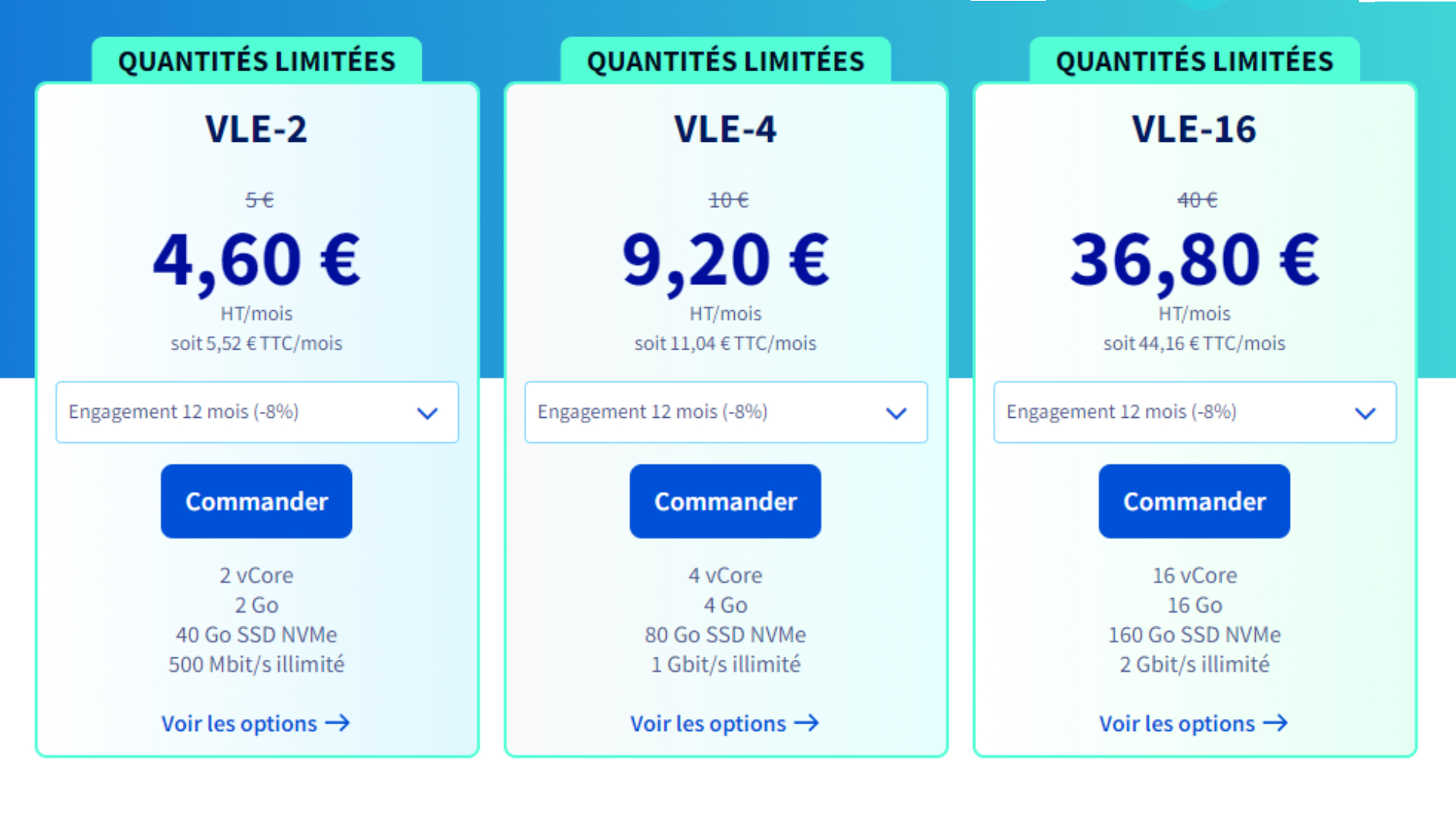The height and width of the screenshot is (819, 1456).
Task: Click the chevron in VLE-2 engagement selector
Action: pyautogui.click(x=428, y=413)
